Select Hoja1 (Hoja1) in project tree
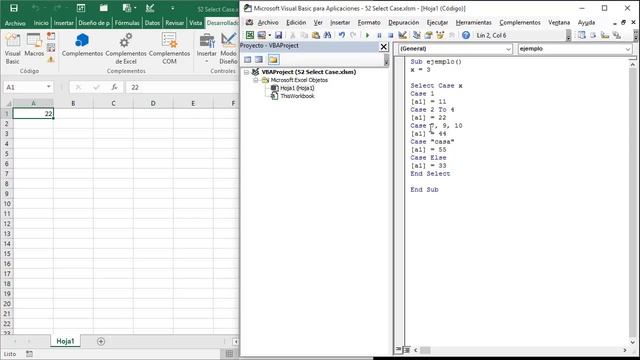This screenshot has height=360, width=640. [297, 88]
